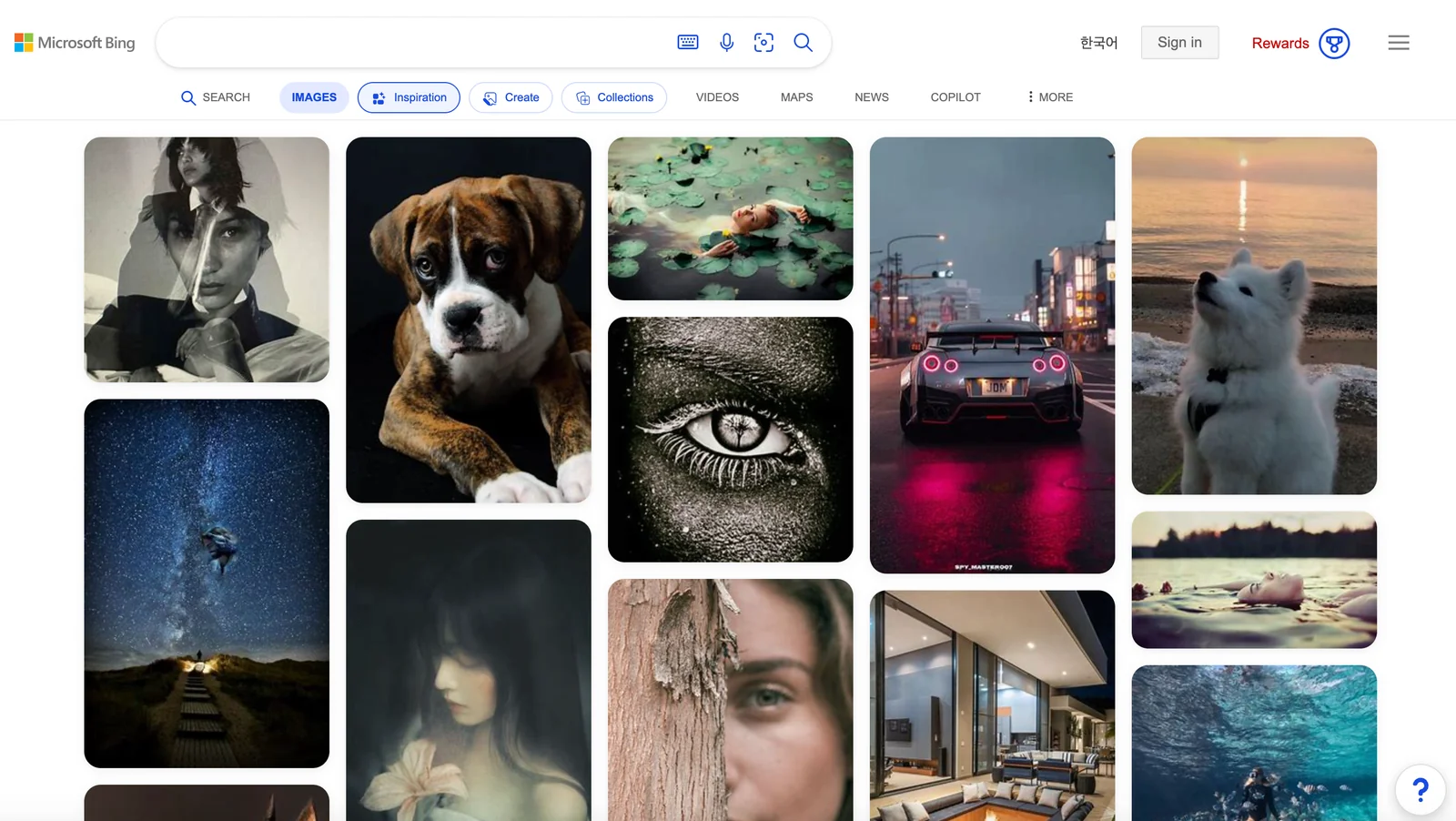Open the boxer puppy image
This screenshot has height=821, width=1456.
tap(468, 319)
